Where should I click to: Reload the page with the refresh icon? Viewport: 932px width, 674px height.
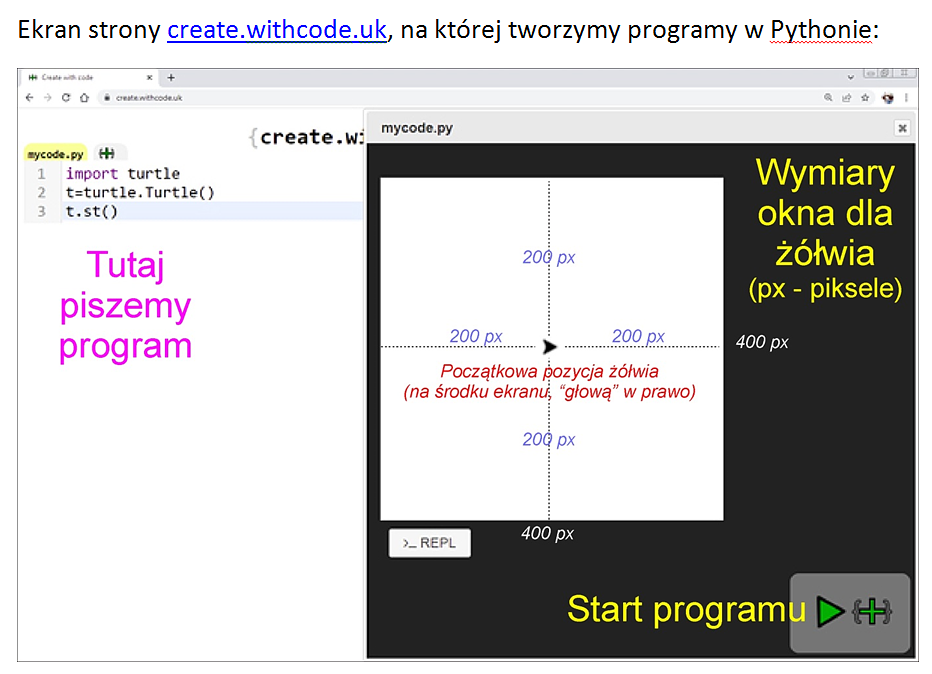coord(66,98)
